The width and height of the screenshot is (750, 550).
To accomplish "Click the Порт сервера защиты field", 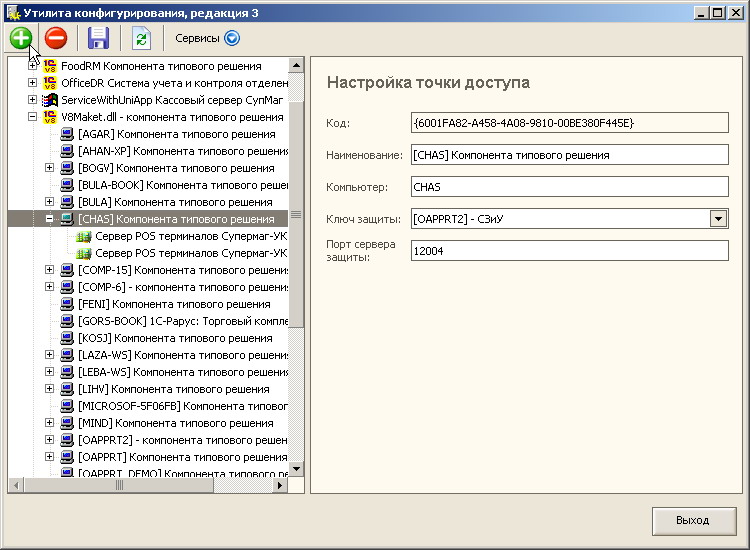I will 569,250.
